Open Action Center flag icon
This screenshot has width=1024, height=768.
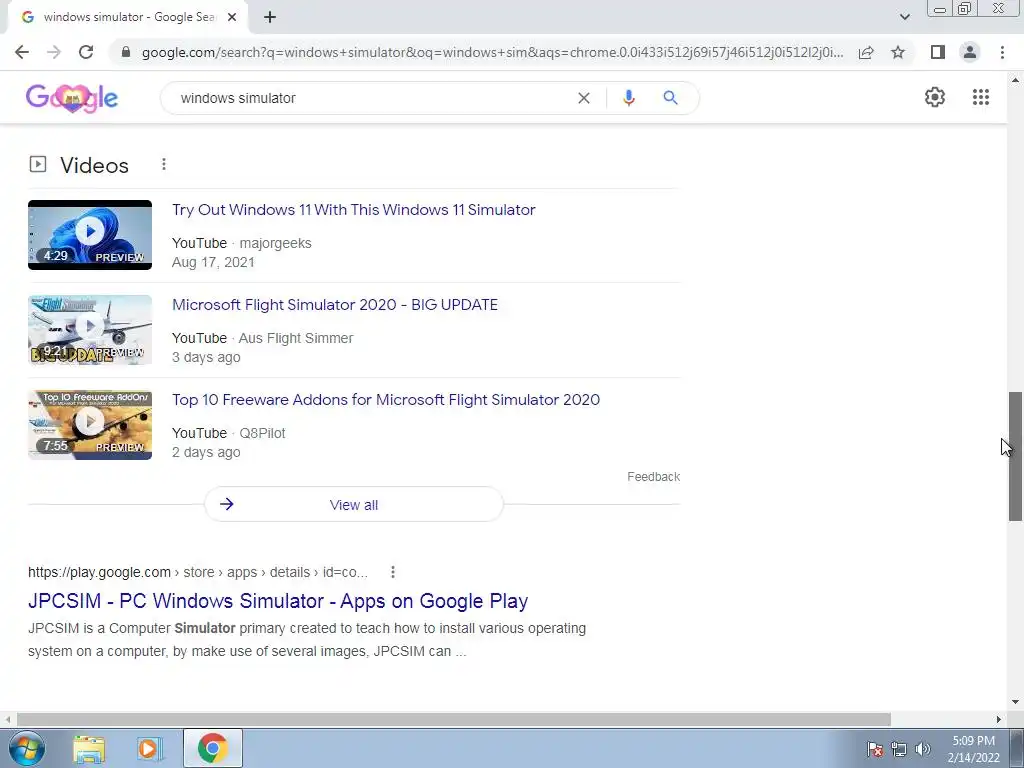coord(875,749)
